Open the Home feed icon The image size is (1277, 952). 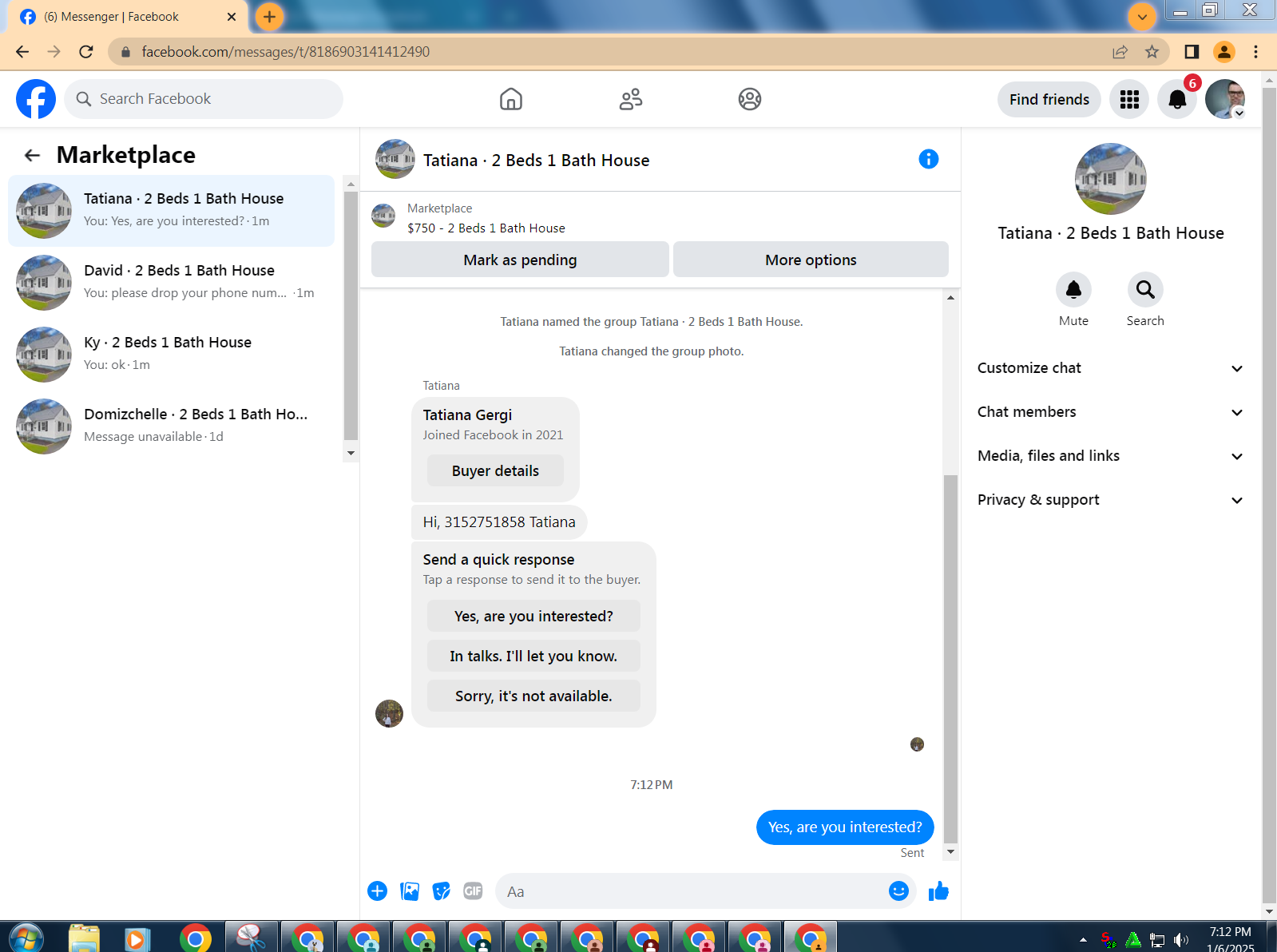click(x=511, y=99)
